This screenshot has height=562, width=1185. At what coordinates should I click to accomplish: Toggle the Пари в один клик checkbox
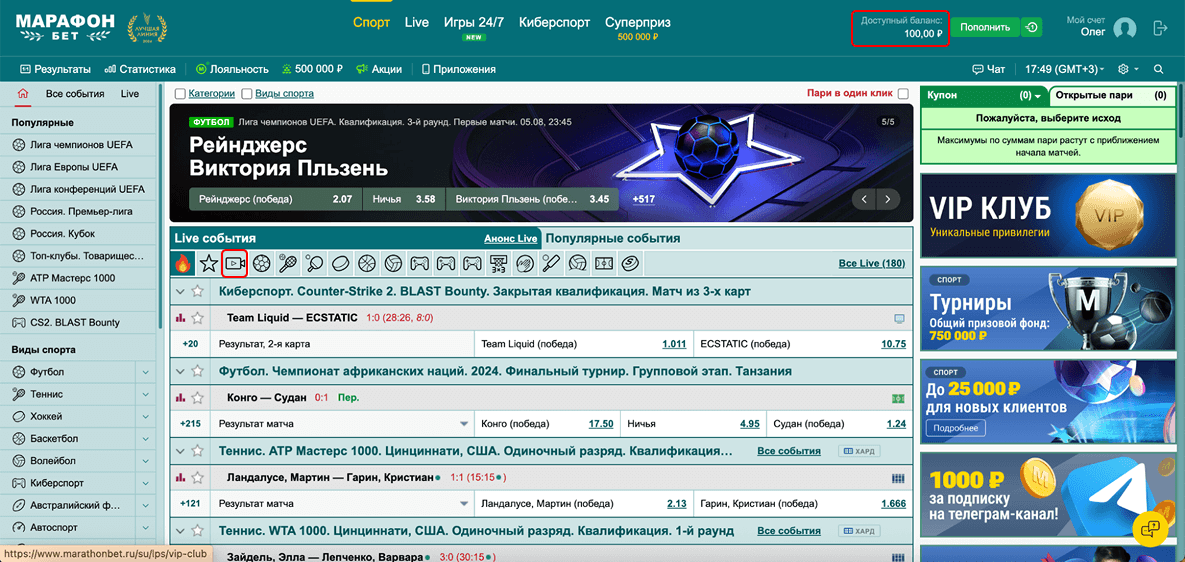(x=903, y=94)
